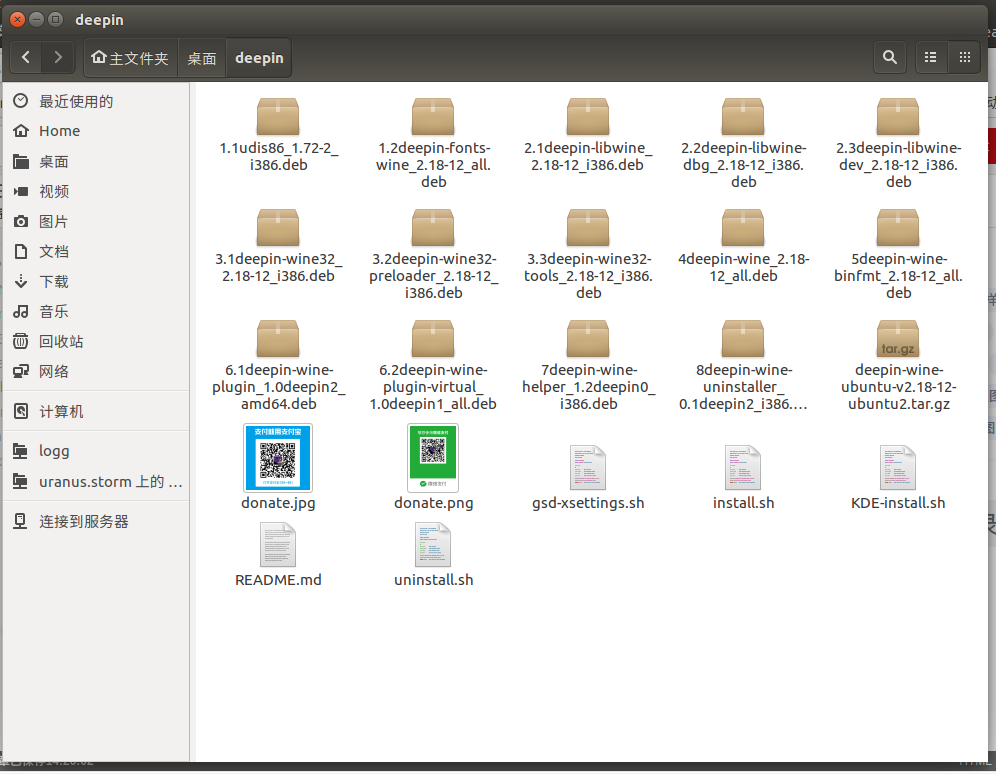The height and width of the screenshot is (774, 996).
Task: Select 7deepin-wine-helper package icon
Action: click(x=588, y=339)
